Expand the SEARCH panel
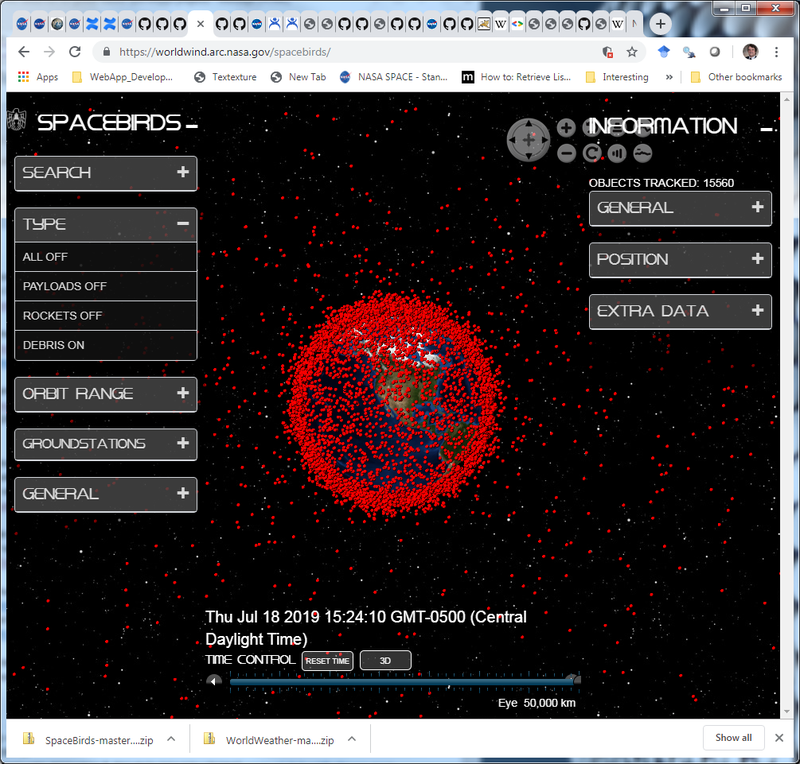The width and height of the screenshot is (800, 764). click(105, 173)
